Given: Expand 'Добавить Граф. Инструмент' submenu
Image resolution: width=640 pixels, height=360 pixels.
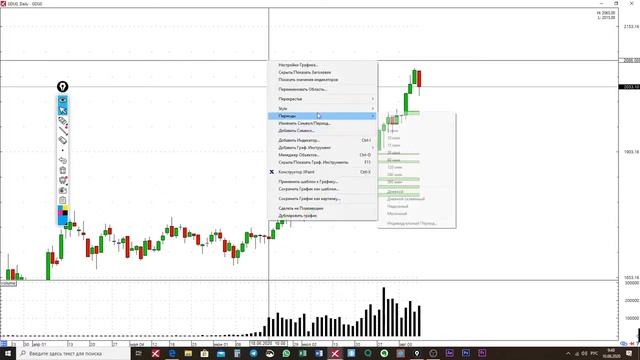Looking at the screenshot, I should coord(322,148).
